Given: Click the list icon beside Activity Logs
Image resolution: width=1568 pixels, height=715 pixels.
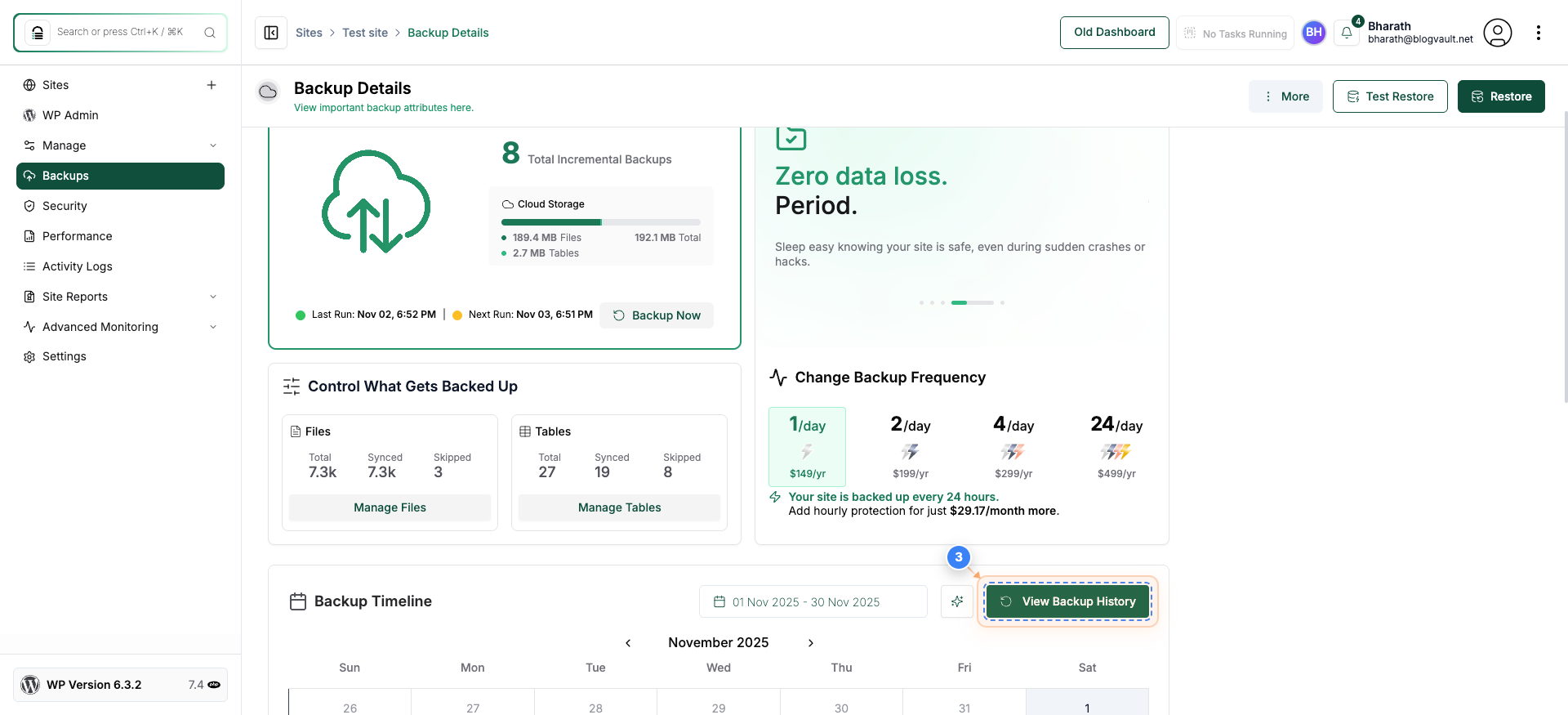Looking at the screenshot, I should click(x=29, y=266).
